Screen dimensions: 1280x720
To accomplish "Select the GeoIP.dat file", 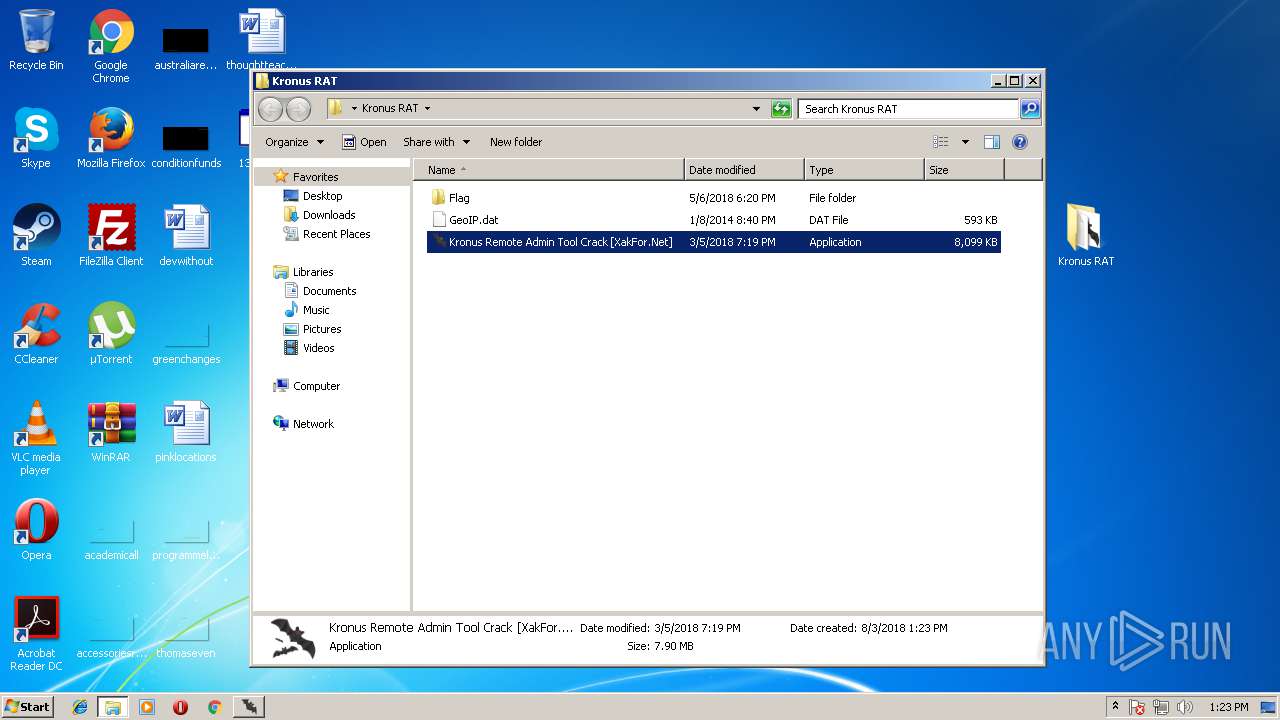I will pyautogui.click(x=714, y=220).
